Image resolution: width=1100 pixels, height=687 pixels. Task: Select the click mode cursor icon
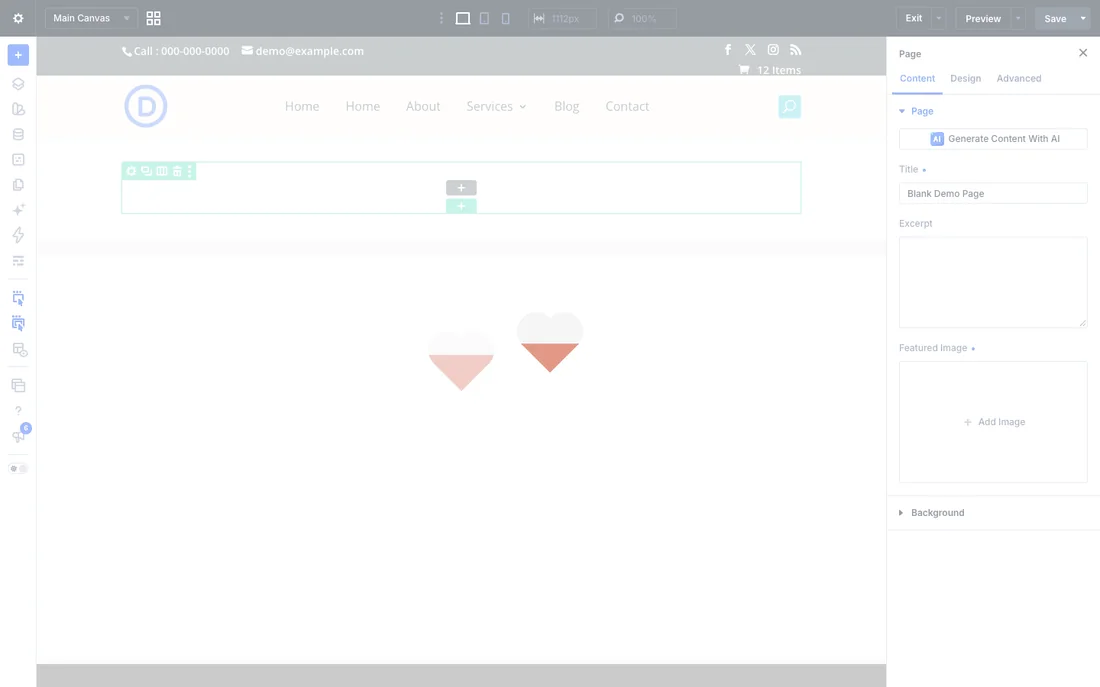click(18, 298)
